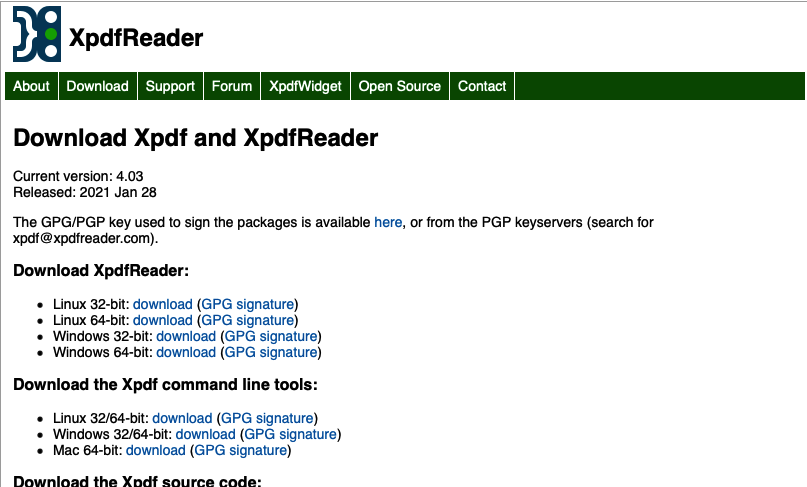Image resolution: width=807 pixels, height=487 pixels.
Task: Open GPG signature for Windows 64-bit reader
Action: [271, 352]
